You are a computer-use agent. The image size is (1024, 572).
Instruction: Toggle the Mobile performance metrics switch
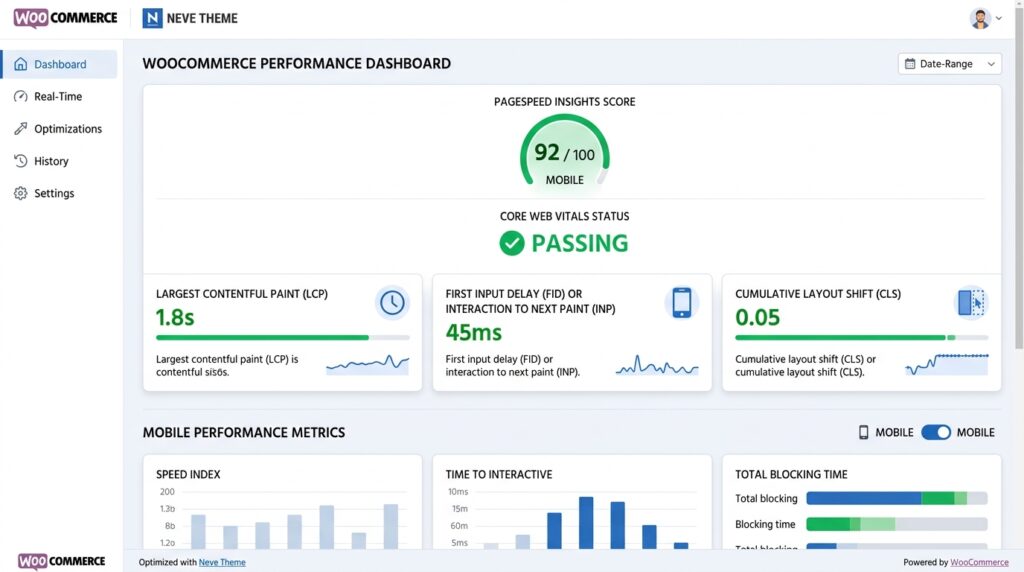pyautogui.click(x=936, y=432)
